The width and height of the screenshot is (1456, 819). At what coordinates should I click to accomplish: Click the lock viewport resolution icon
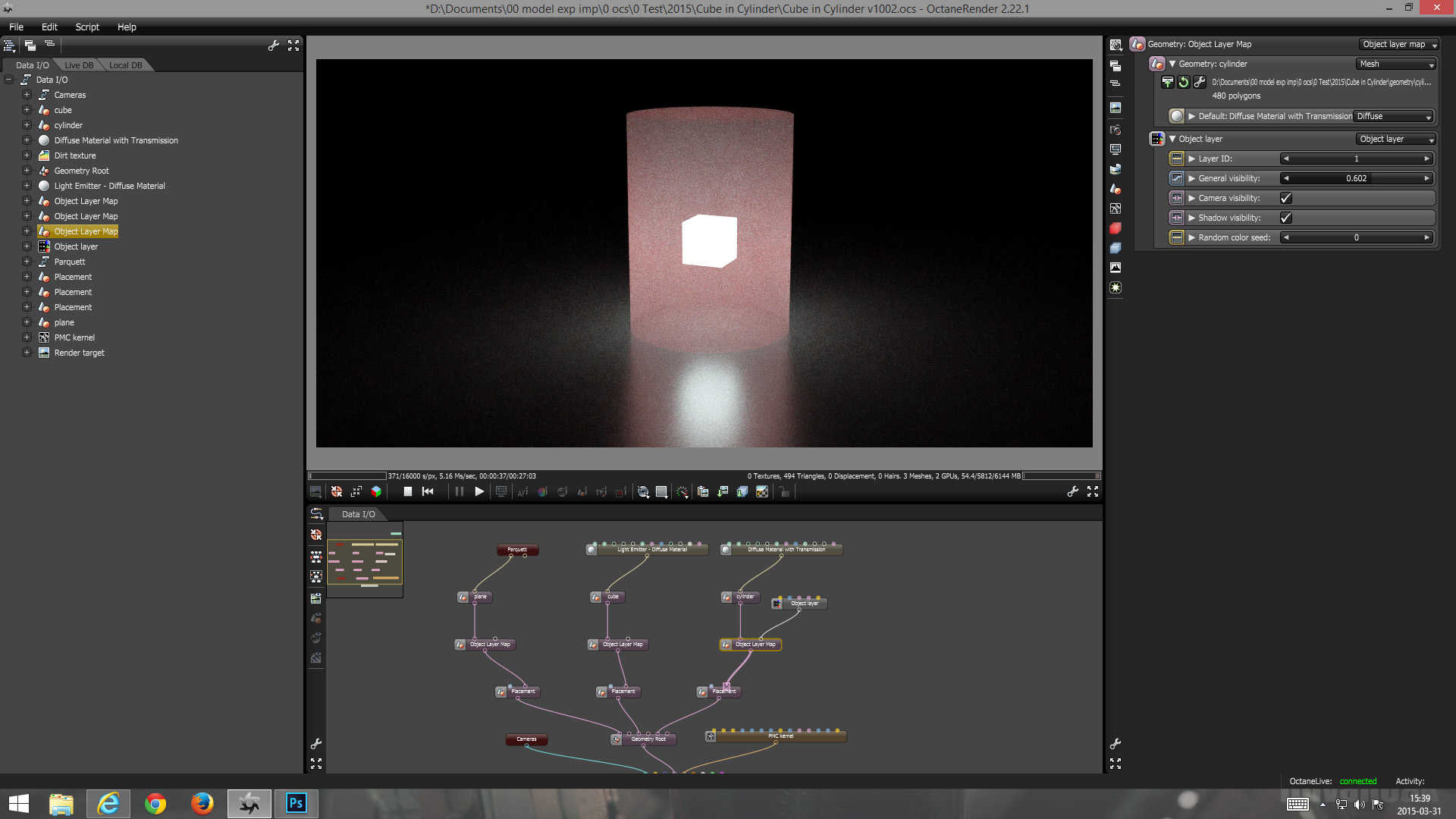coord(784,491)
